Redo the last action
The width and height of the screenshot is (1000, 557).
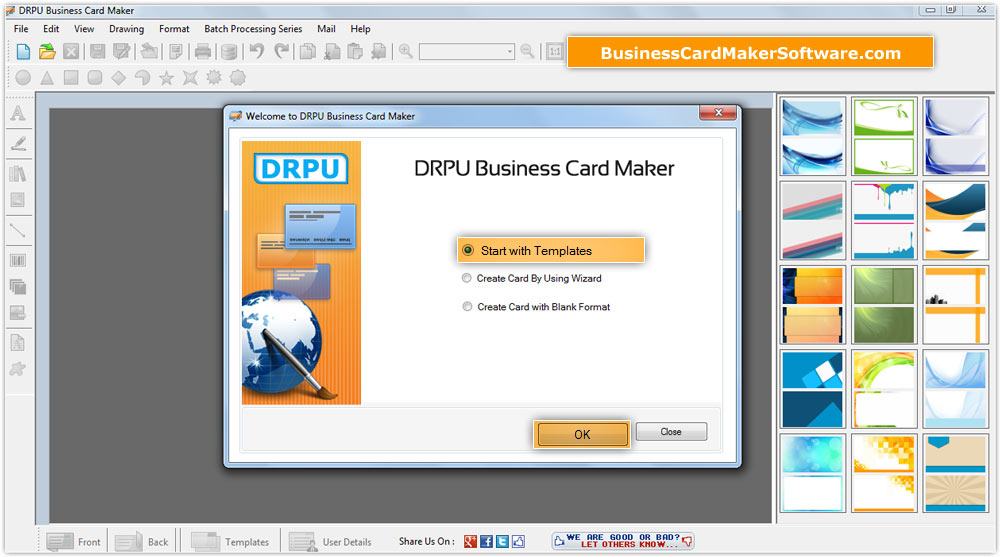point(281,51)
